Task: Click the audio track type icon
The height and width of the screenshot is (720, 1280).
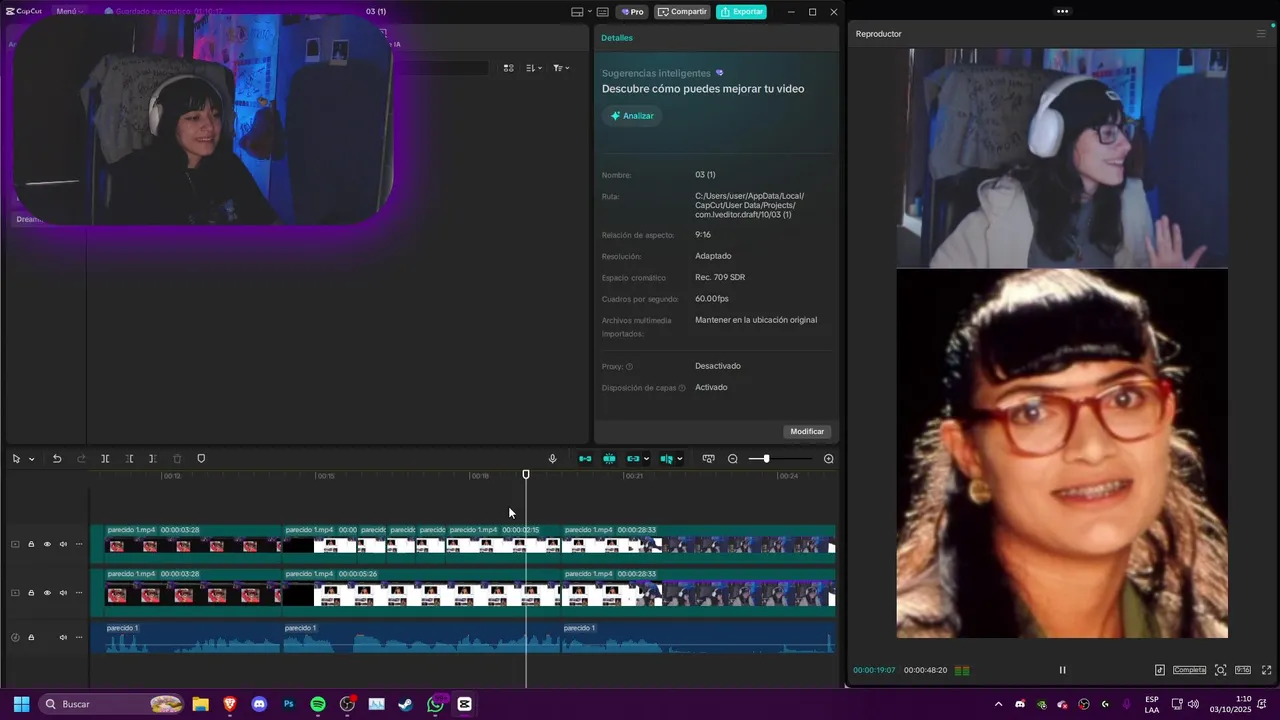Action: point(15,637)
